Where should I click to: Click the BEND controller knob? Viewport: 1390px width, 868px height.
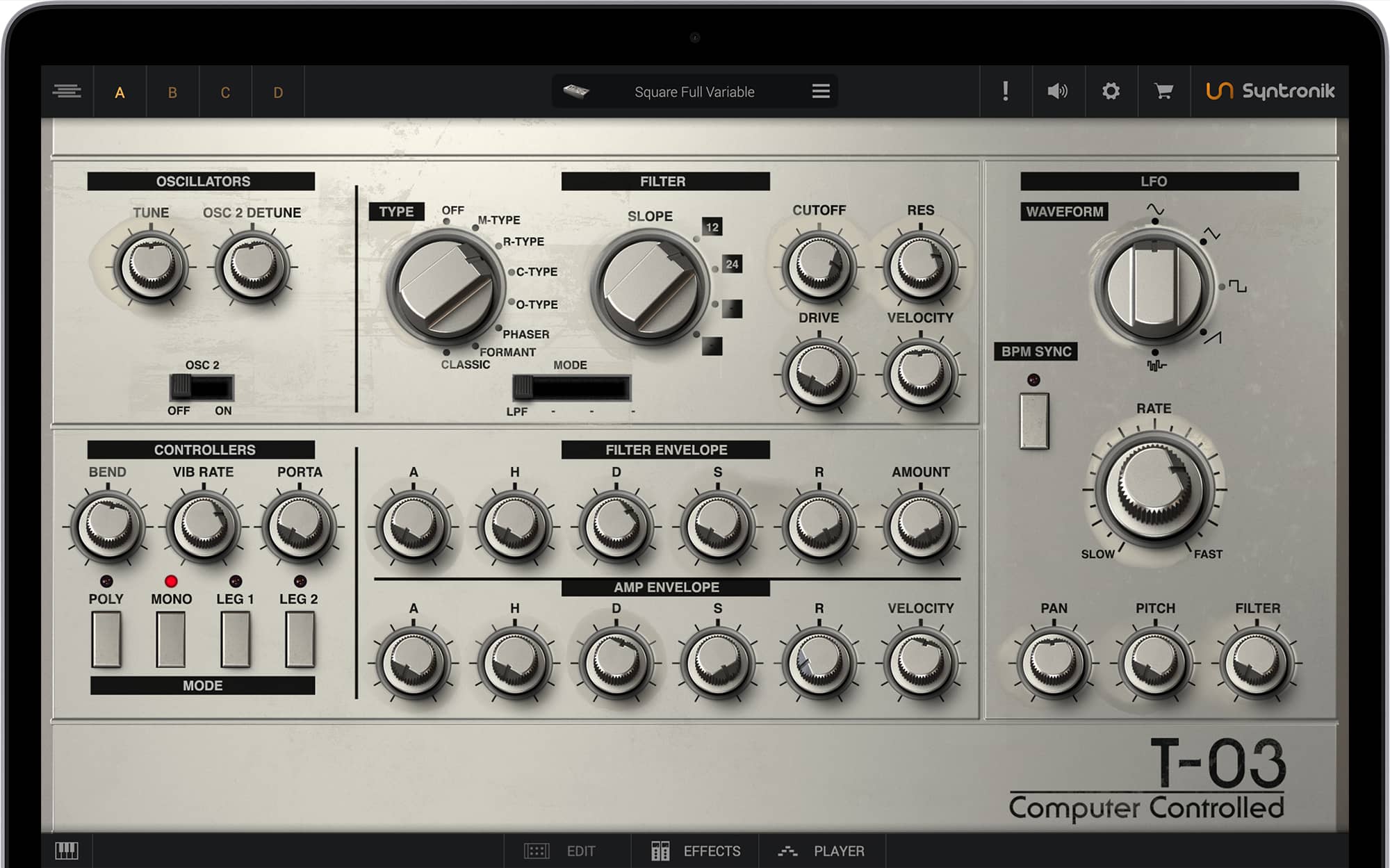pyautogui.click(x=108, y=527)
